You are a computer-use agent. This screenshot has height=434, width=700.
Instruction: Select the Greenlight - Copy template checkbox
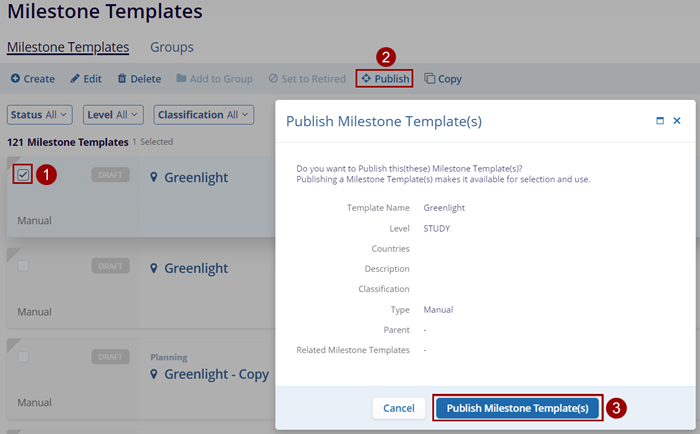pos(23,356)
